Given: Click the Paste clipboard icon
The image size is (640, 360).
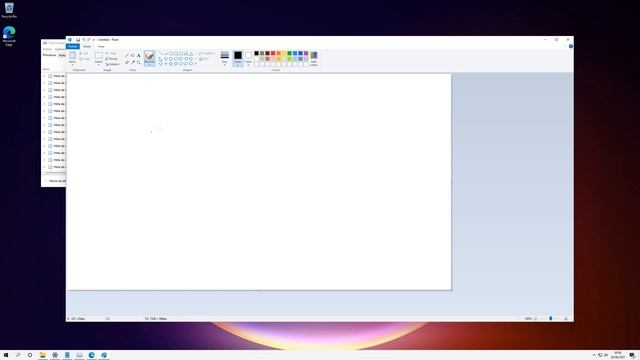Looking at the screenshot, I should tap(72, 56).
